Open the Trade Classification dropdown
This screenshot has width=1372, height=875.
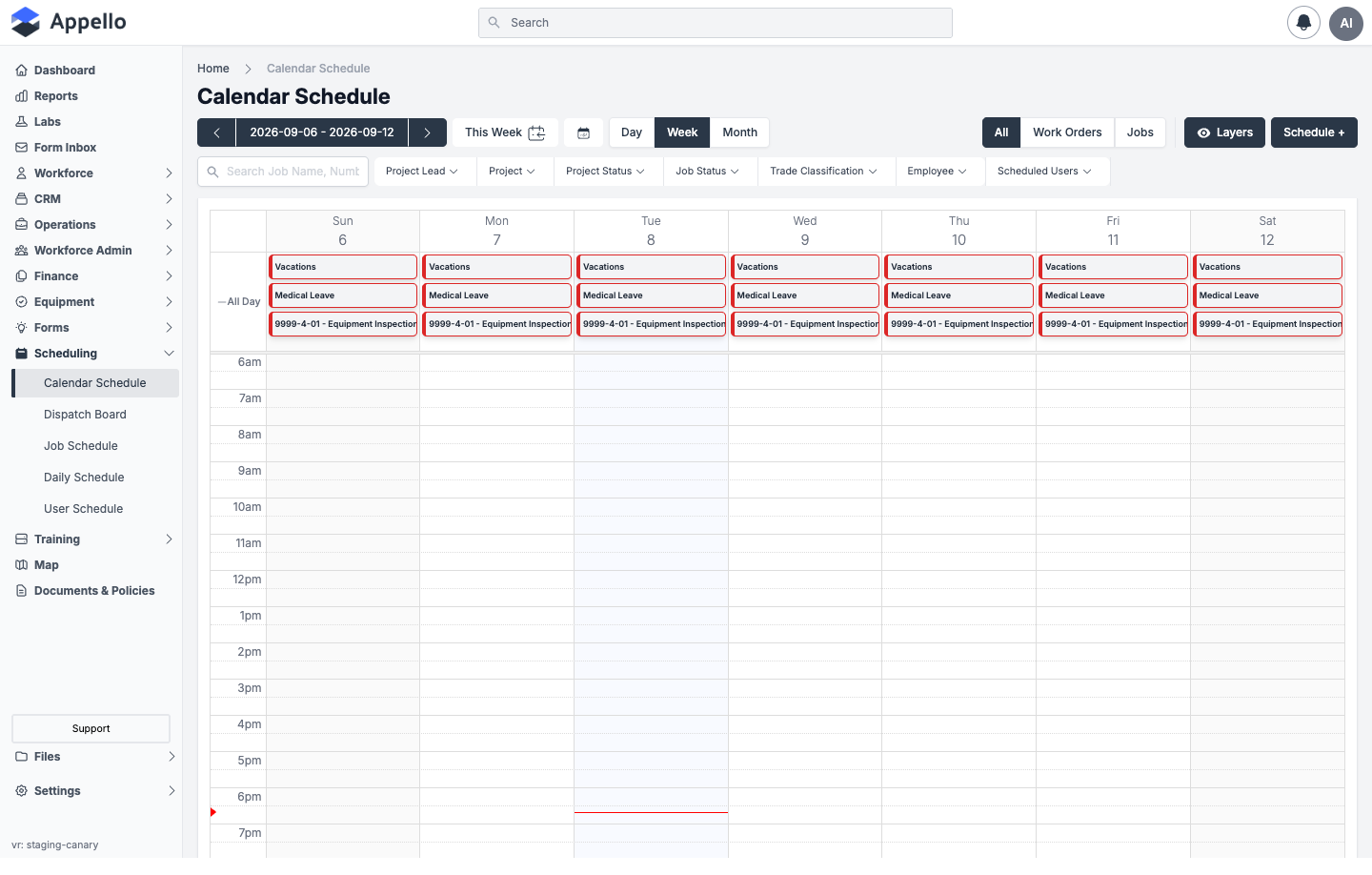point(823,172)
